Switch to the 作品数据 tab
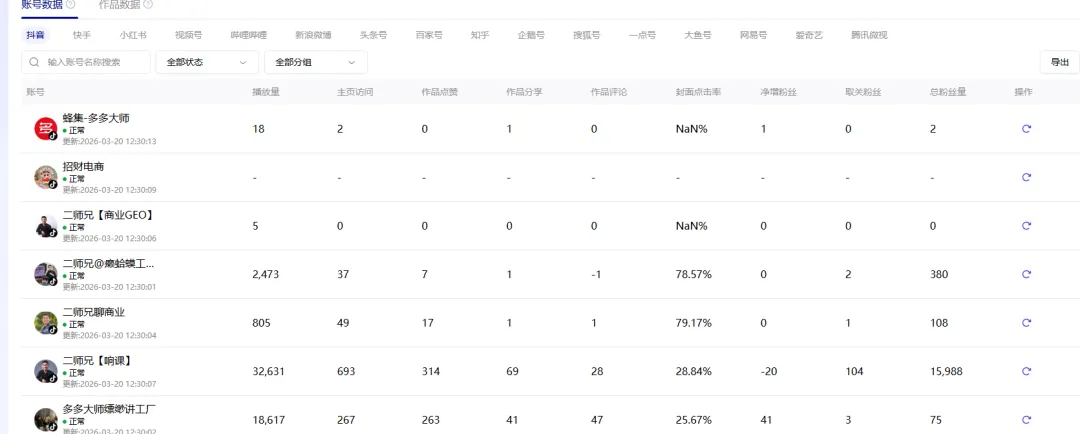Viewport: 1080px width, 434px height. 120,5
